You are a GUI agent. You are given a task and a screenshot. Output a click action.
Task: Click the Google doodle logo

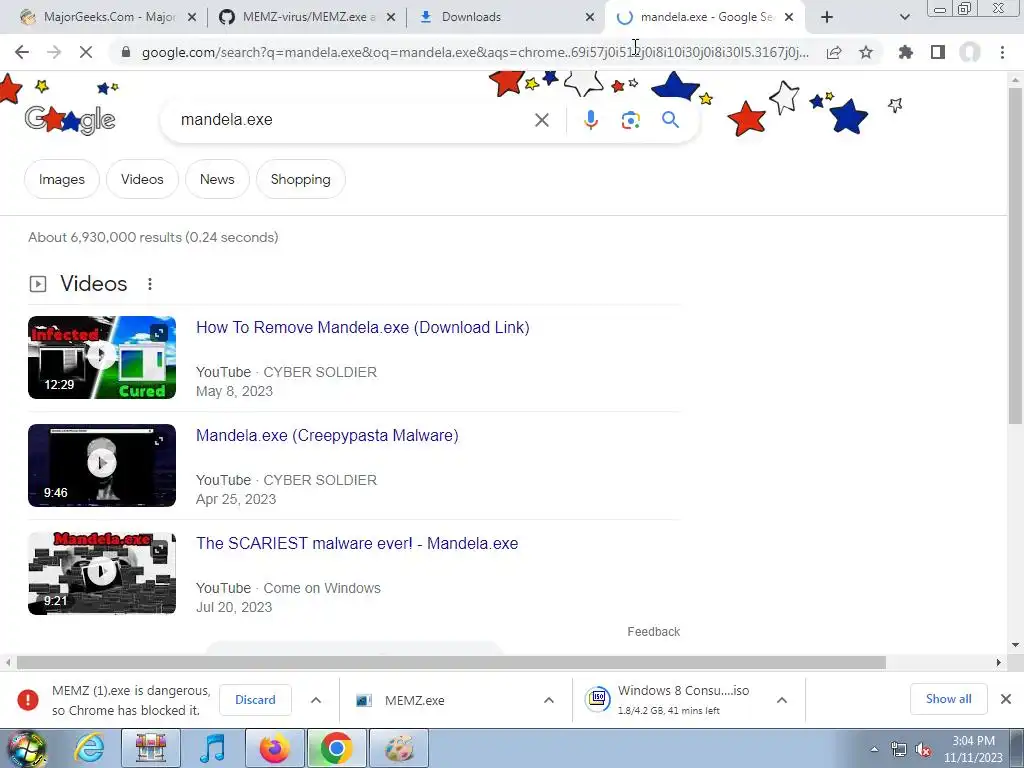click(x=69, y=119)
